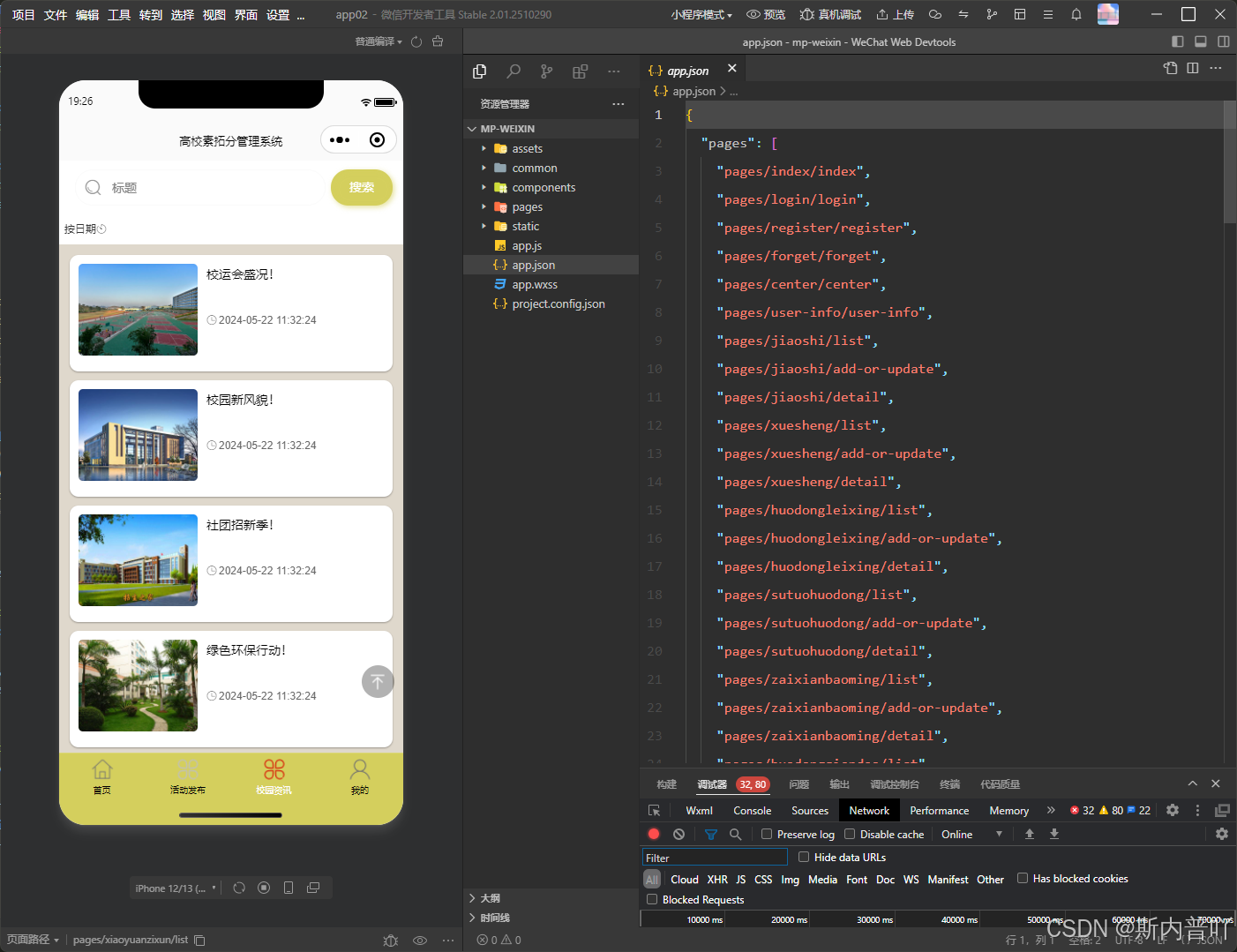Open the 普通编译 compile mode dropdown
Viewport: 1237px width, 952px height.
pos(379,41)
